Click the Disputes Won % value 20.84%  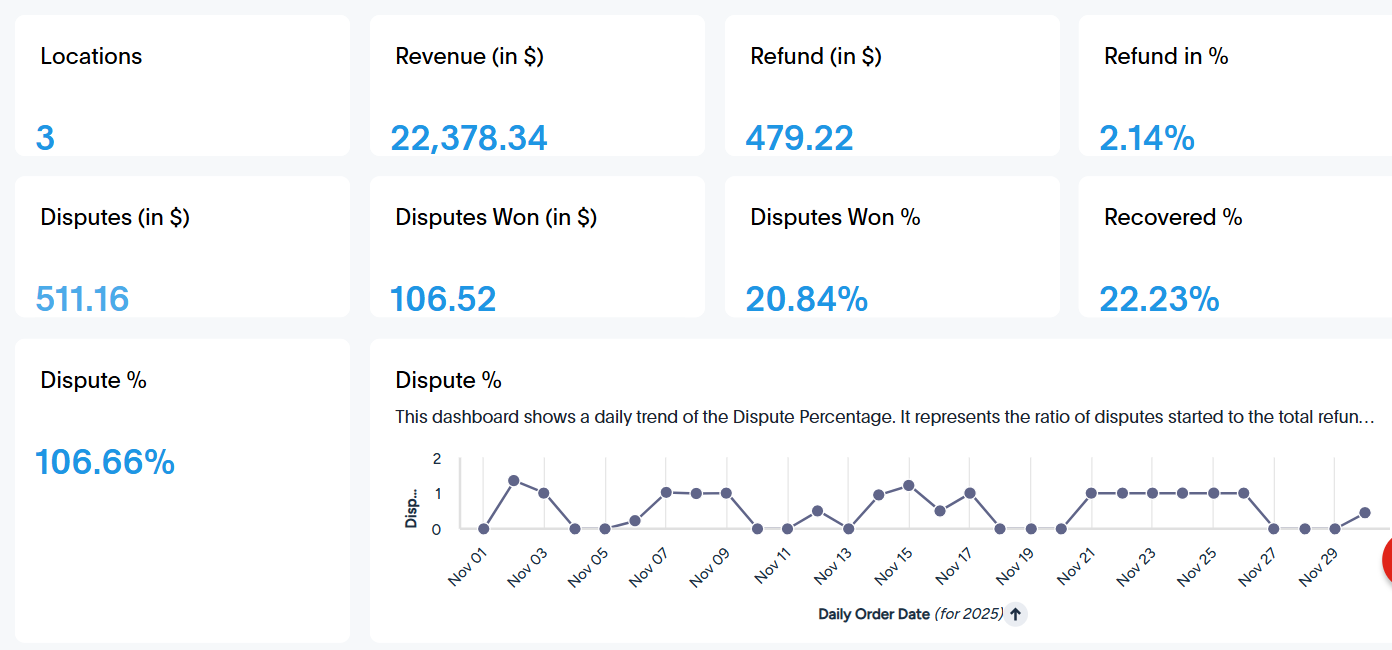click(806, 298)
